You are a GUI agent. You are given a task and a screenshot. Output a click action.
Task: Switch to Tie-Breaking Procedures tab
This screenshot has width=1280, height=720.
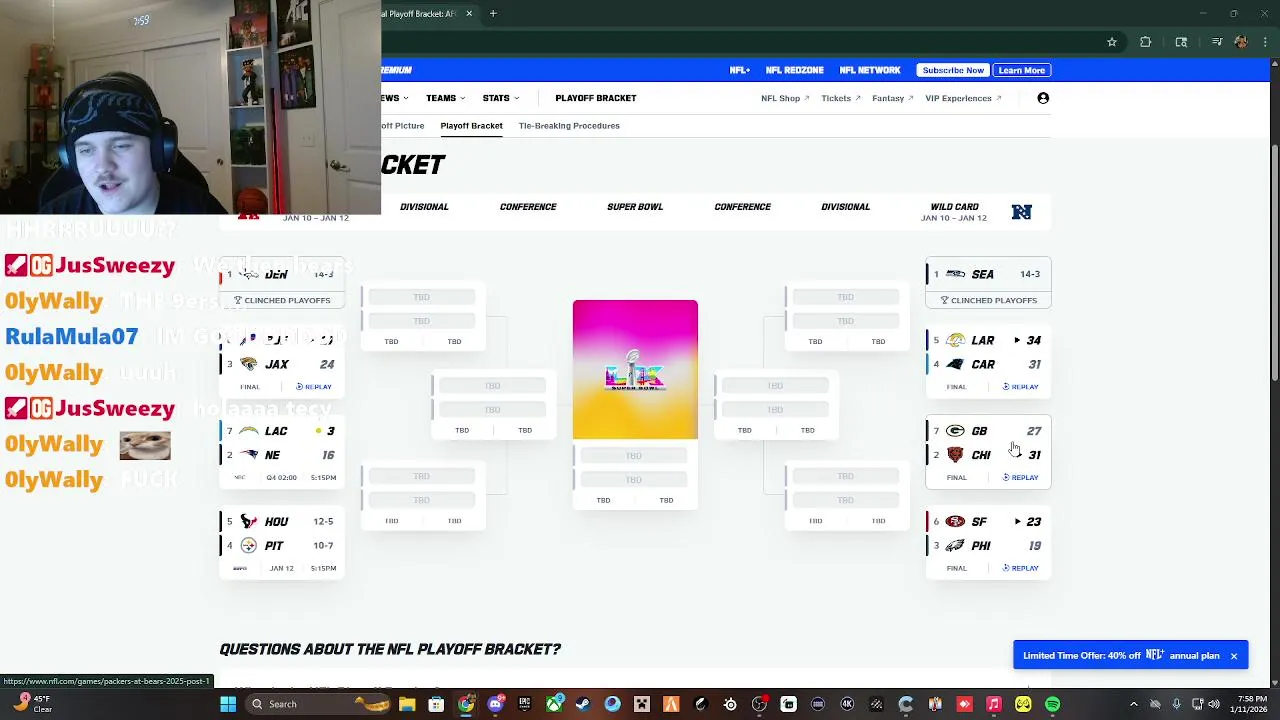coord(569,126)
